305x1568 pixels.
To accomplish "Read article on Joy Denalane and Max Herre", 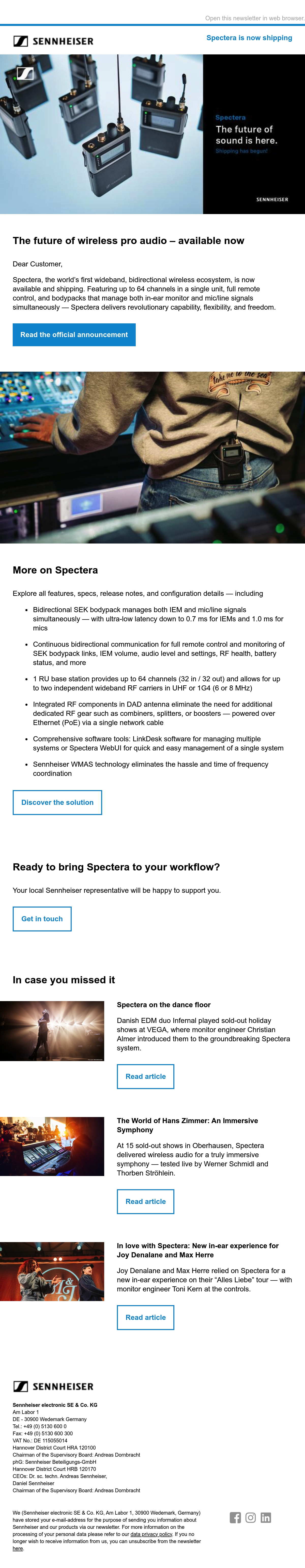I will point(145,1317).
